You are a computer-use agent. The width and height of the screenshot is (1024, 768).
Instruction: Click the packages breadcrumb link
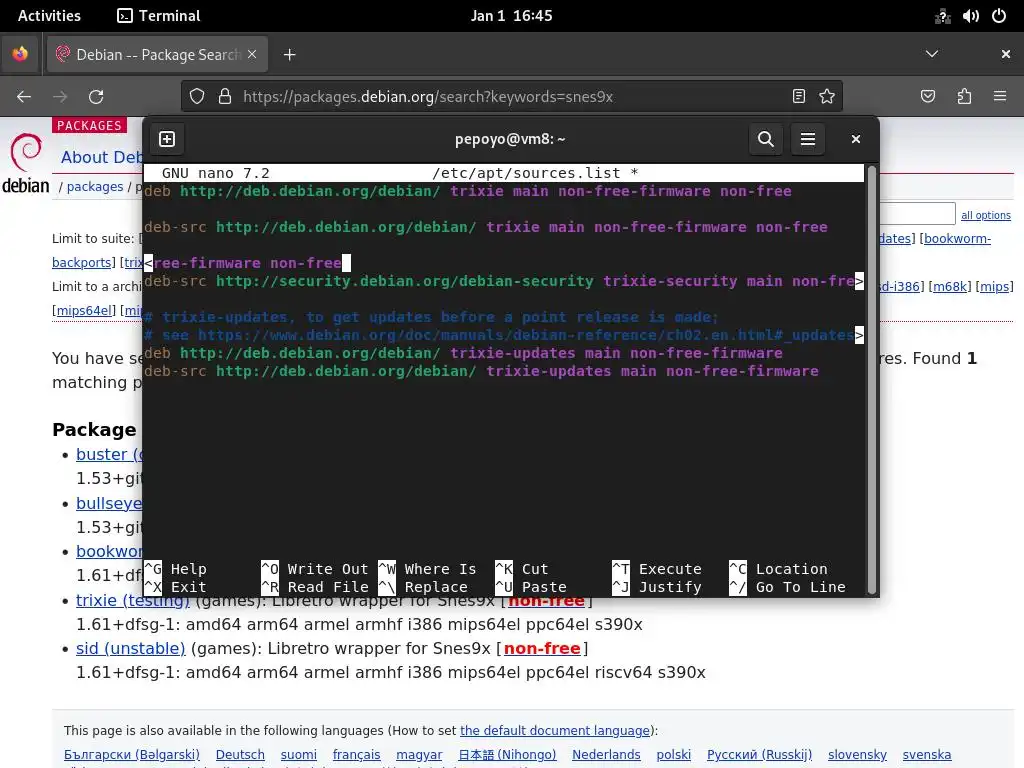click(95, 187)
